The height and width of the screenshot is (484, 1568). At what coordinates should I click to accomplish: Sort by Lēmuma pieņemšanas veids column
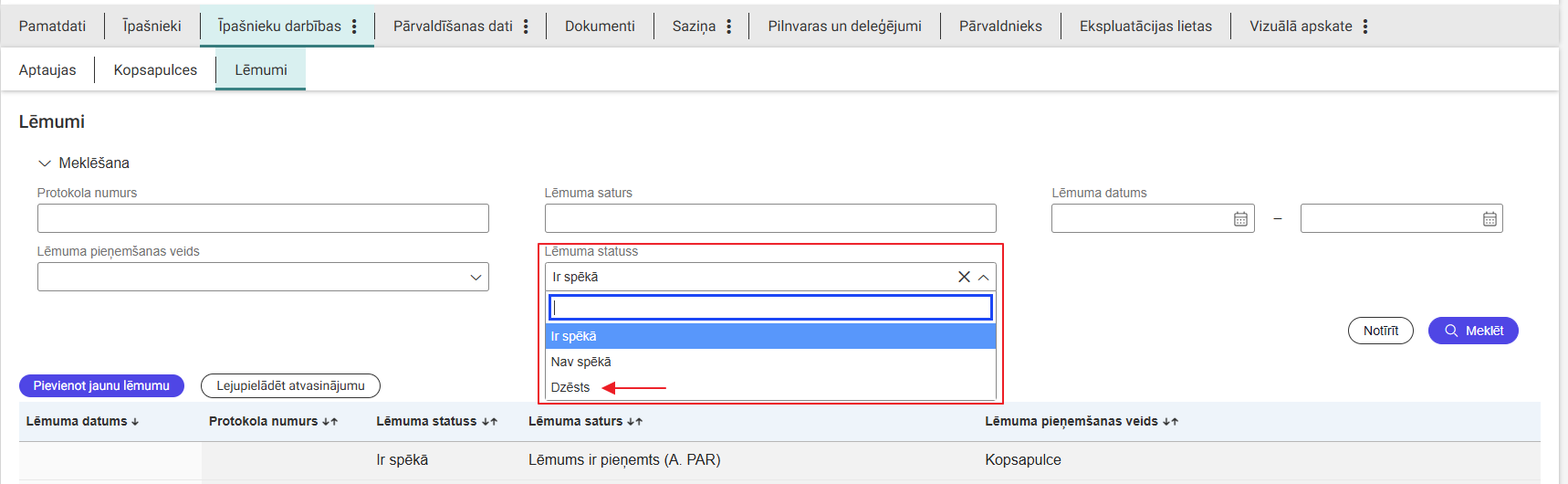(1171, 422)
